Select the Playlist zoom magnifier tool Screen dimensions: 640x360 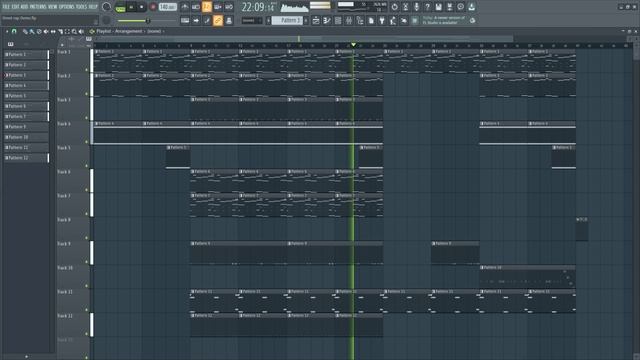[x=74, y=31]
